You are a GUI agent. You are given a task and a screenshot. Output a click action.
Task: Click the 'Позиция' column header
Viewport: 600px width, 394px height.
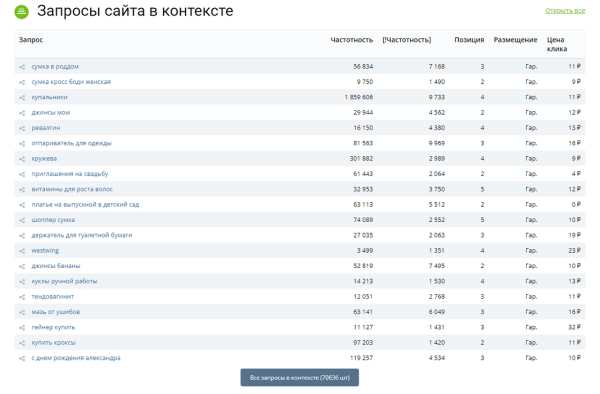click(x=469, y=40)
